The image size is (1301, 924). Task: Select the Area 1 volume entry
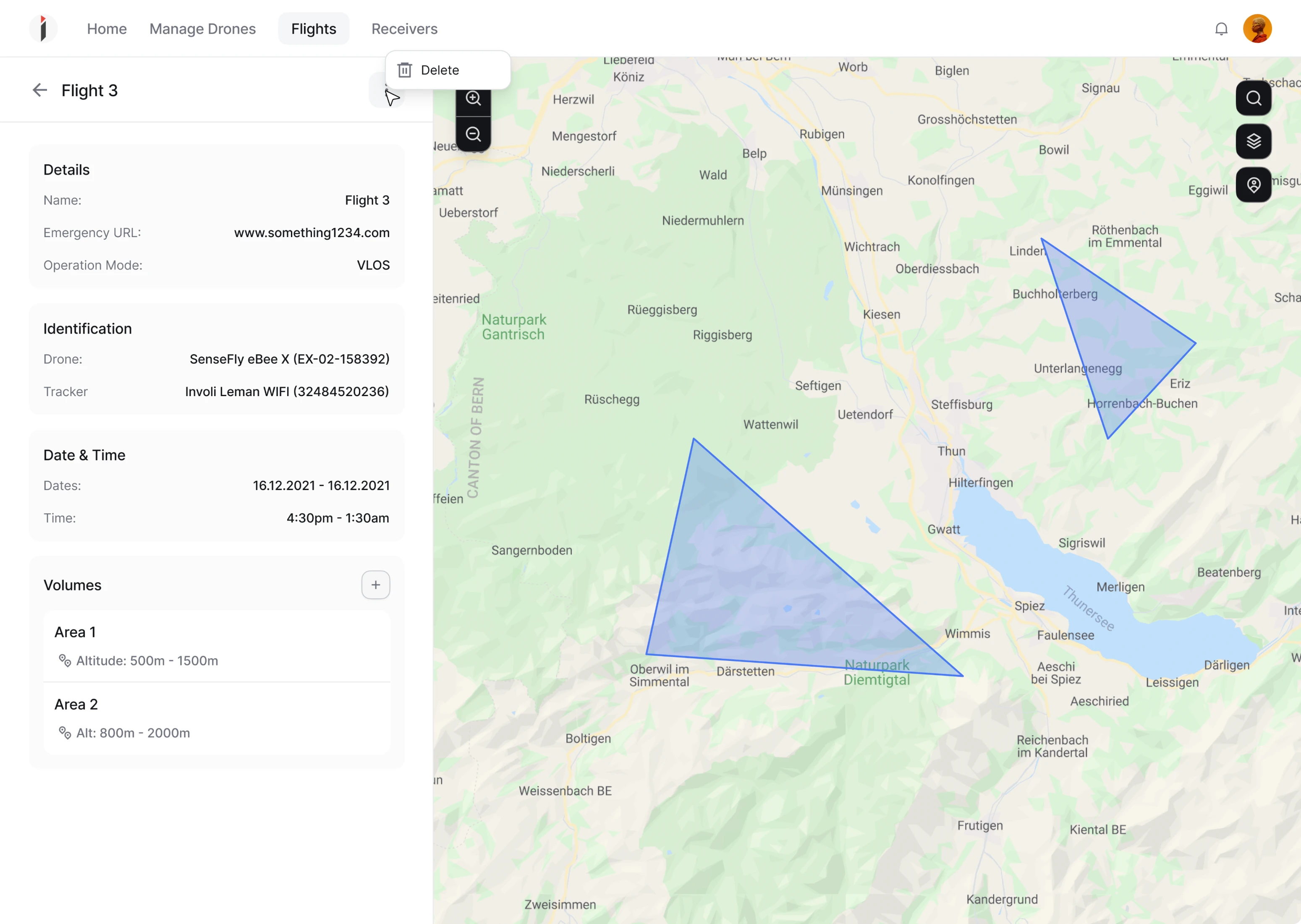pyautogui.click(x=216, y=646)
